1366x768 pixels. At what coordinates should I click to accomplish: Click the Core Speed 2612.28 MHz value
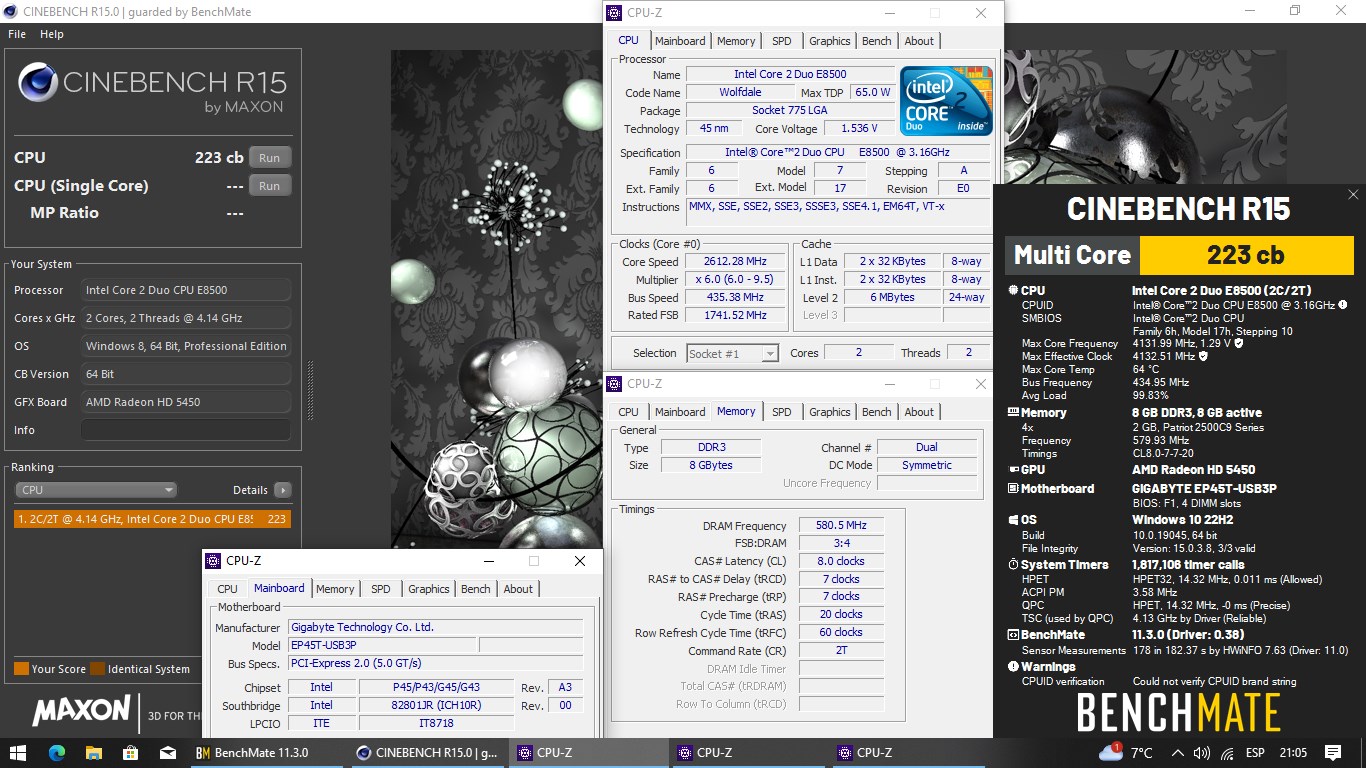[735, 262]
